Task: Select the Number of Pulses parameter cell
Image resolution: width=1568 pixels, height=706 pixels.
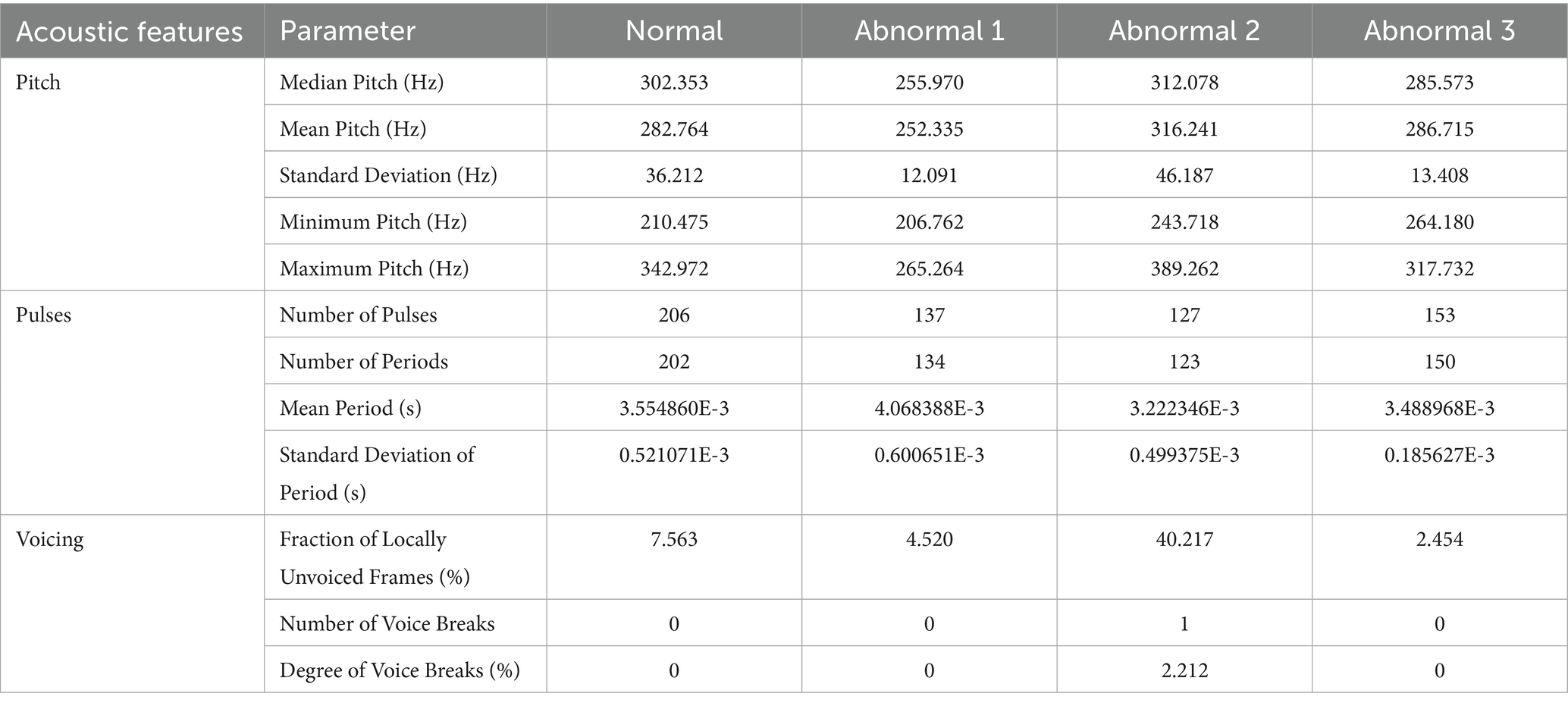Action: [x=358, y=315]
